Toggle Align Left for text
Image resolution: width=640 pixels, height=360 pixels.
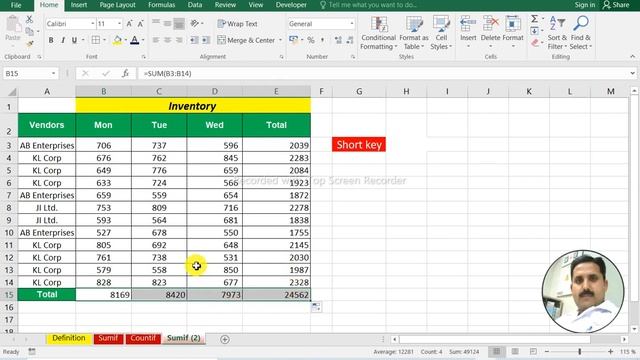click(156, 40)
